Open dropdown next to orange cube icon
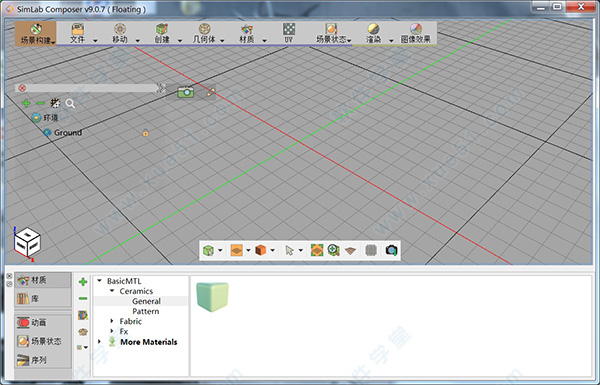The width and height of the screenshot is (600, 385). click(x=272, y=251)
